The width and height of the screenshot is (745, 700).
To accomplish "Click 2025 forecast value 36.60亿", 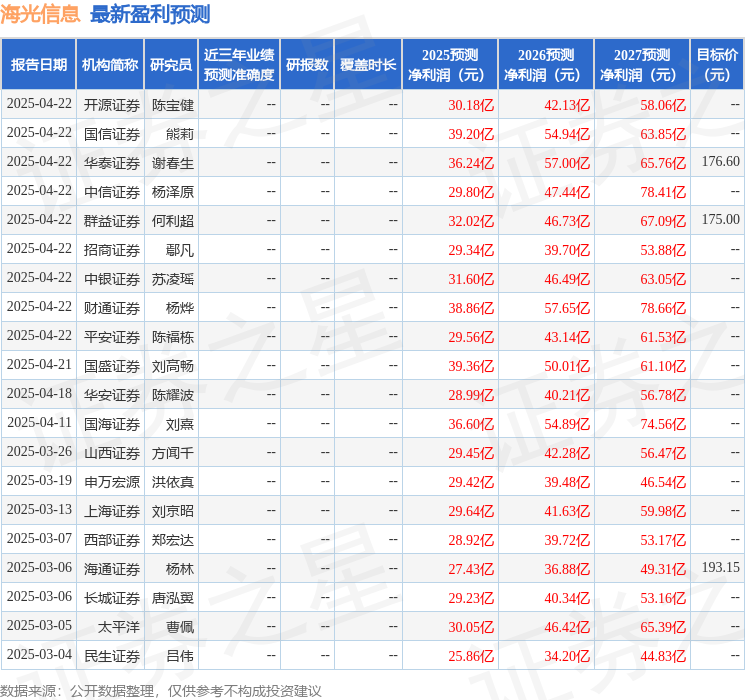I will 471,424.
